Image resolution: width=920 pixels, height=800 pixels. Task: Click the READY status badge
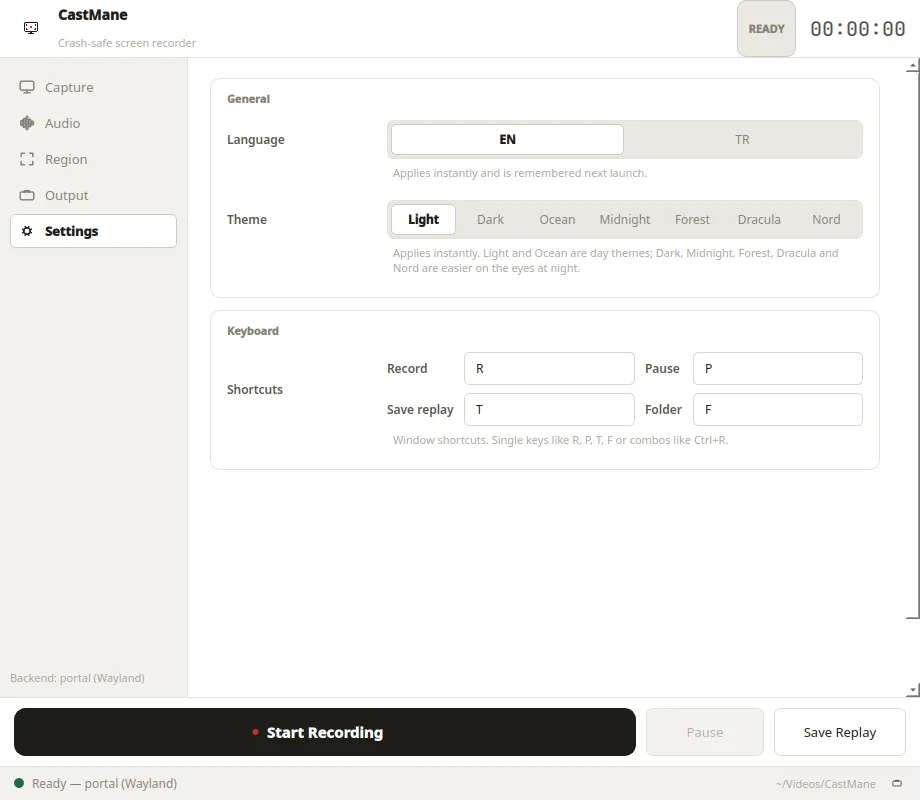point(766,29)
